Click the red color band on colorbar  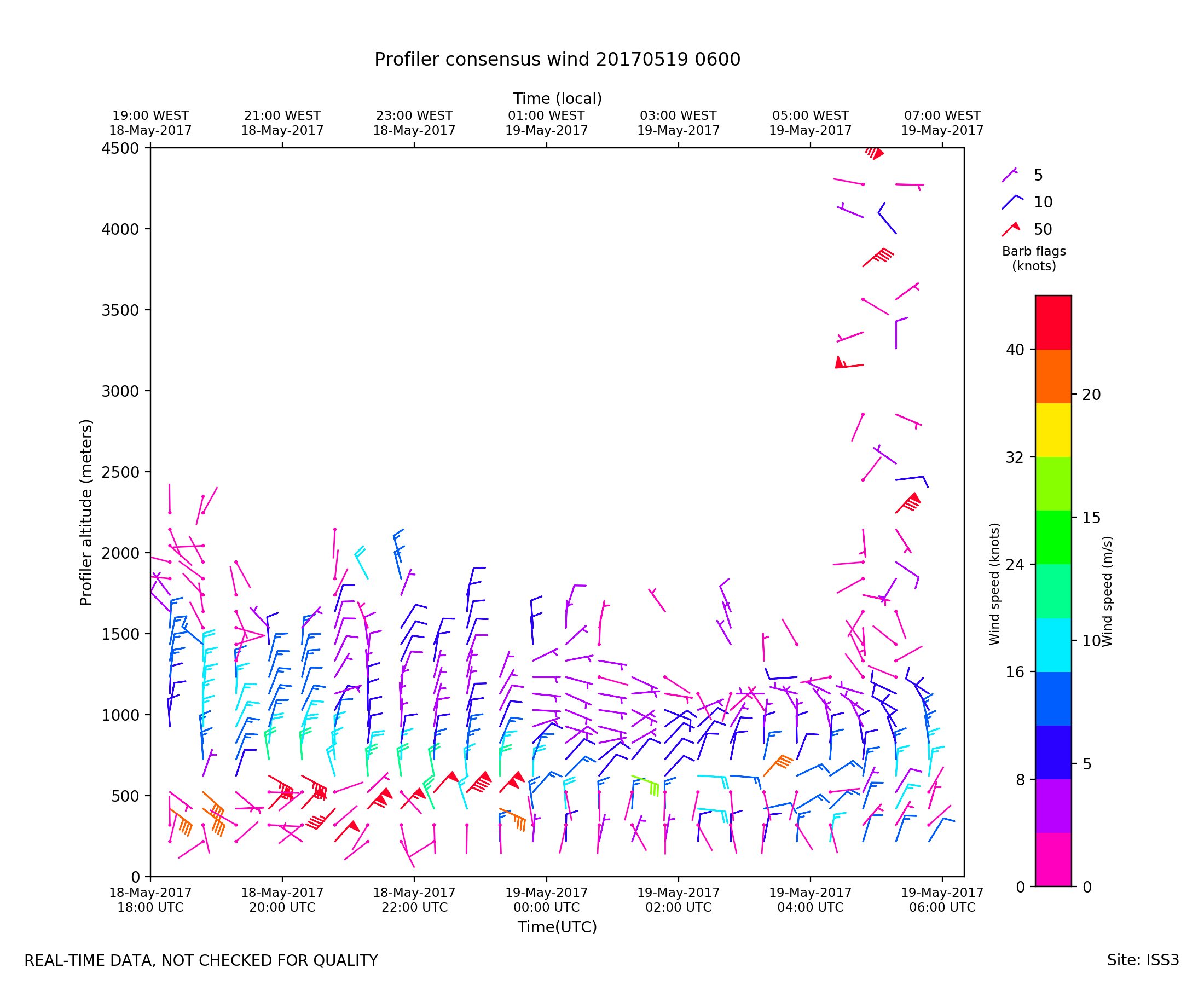[1053, 322]
